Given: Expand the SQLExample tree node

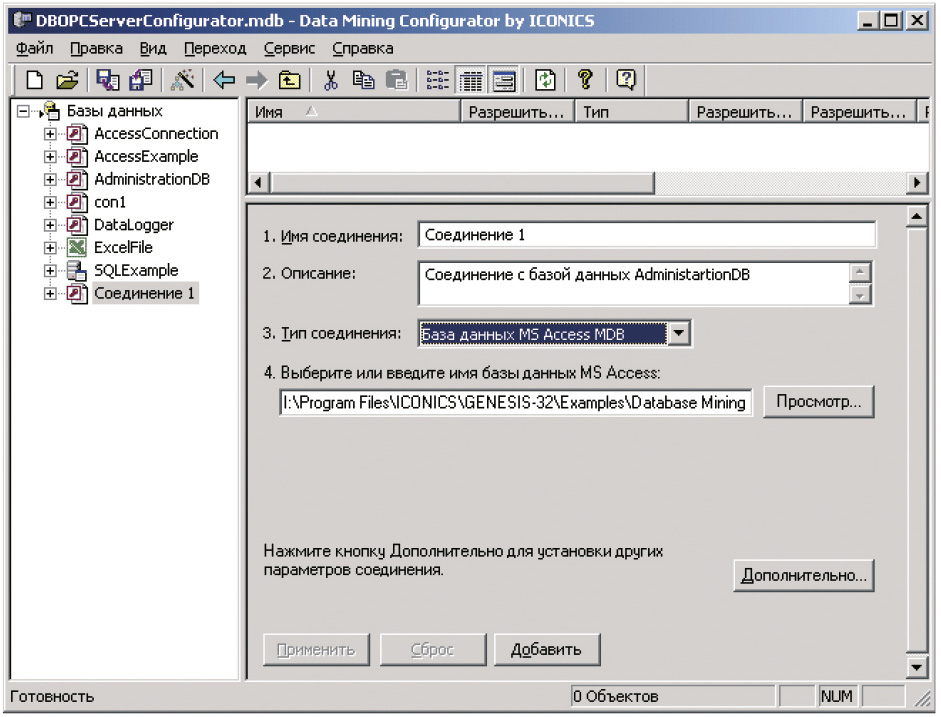Looking at the screenshot, I should 50,271.
